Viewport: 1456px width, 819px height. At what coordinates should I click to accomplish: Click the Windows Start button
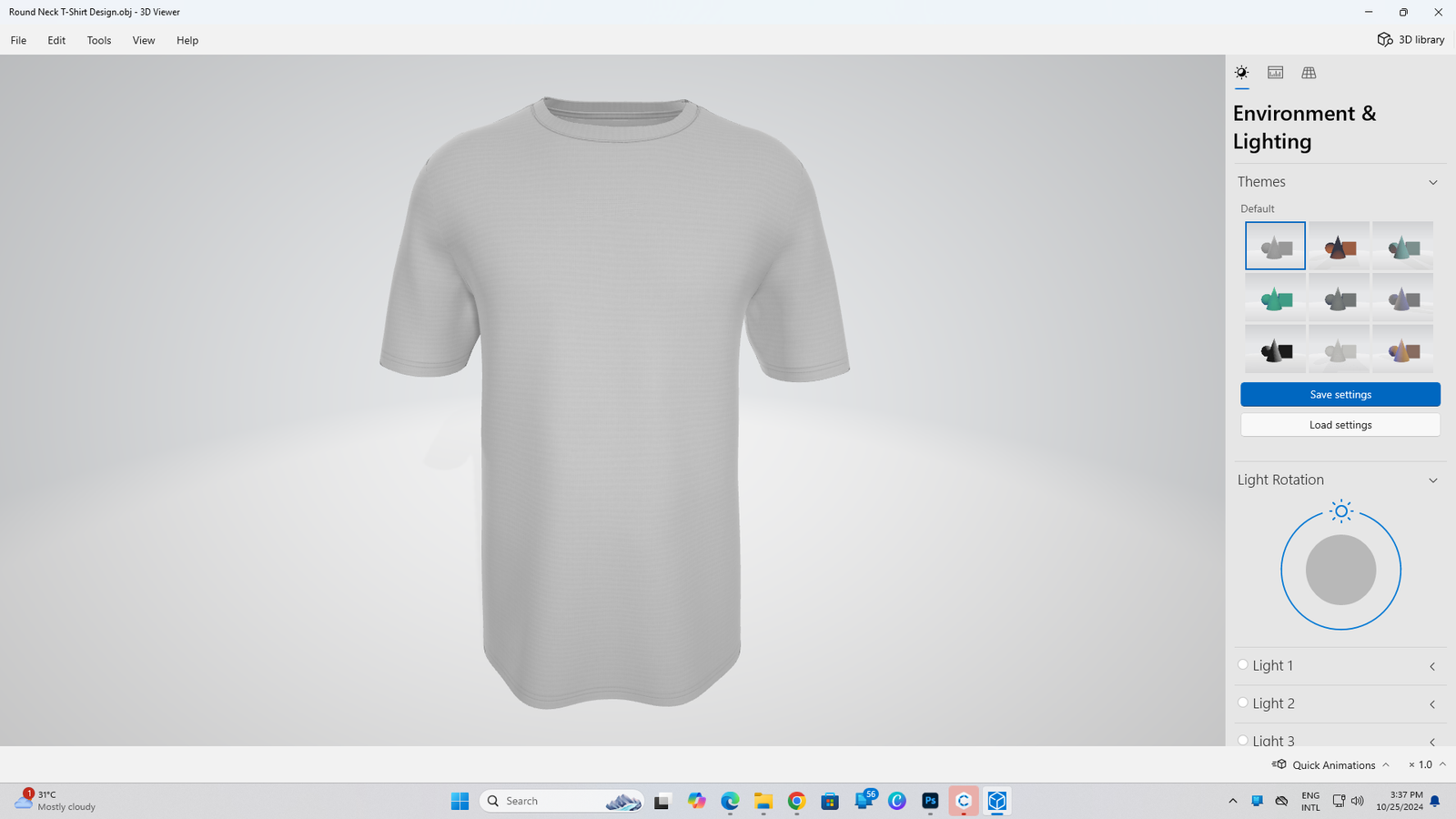pyautogui.click(x=460, y=801)
